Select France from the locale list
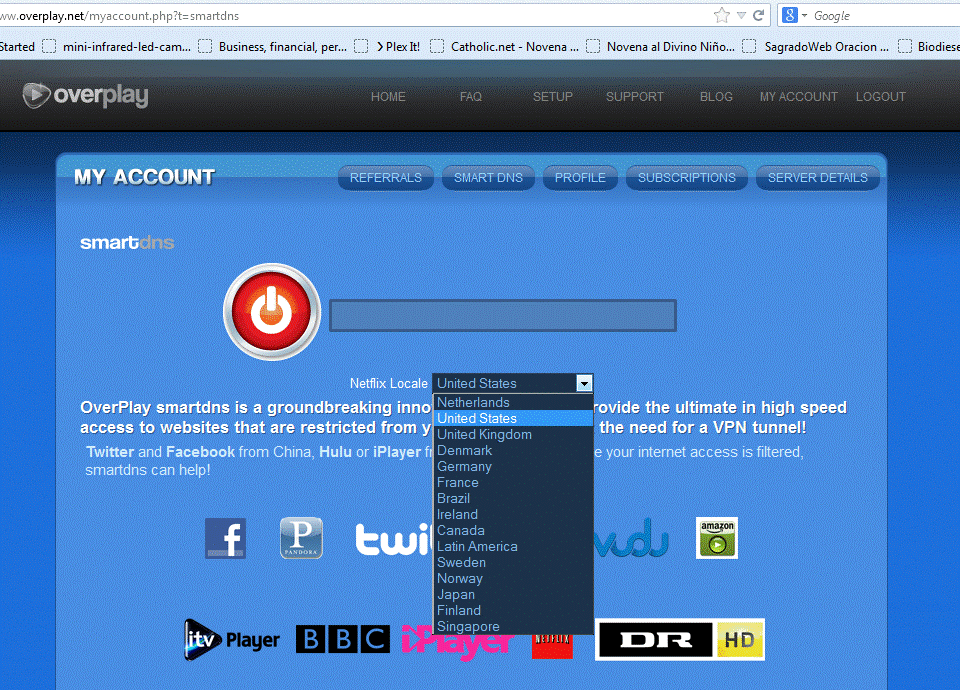 pos(513,482)
